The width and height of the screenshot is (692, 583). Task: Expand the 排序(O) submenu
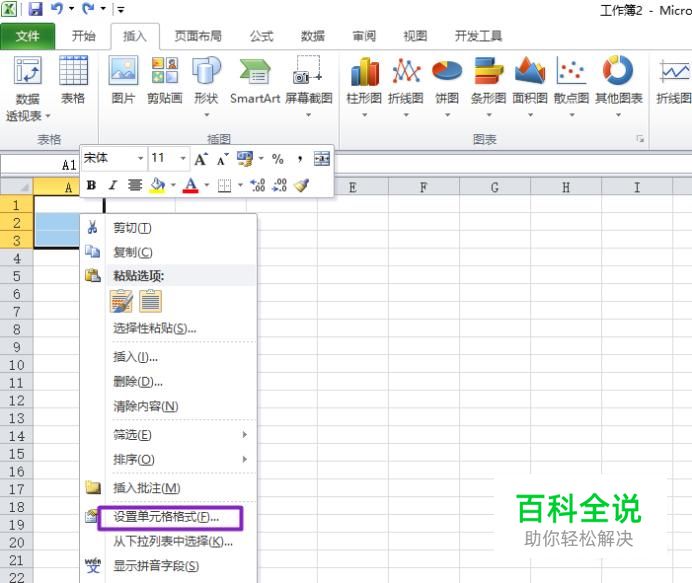coord(168,460)
